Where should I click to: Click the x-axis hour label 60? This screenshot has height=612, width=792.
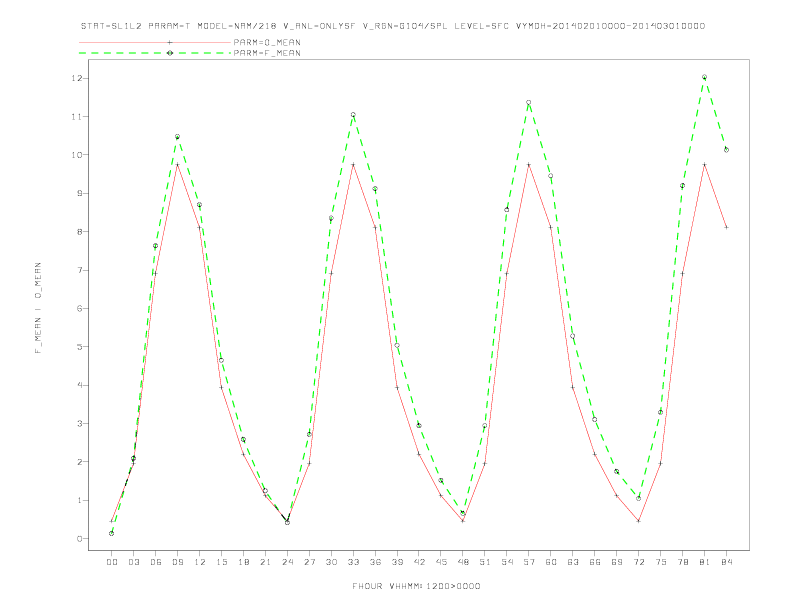point(551,562)
